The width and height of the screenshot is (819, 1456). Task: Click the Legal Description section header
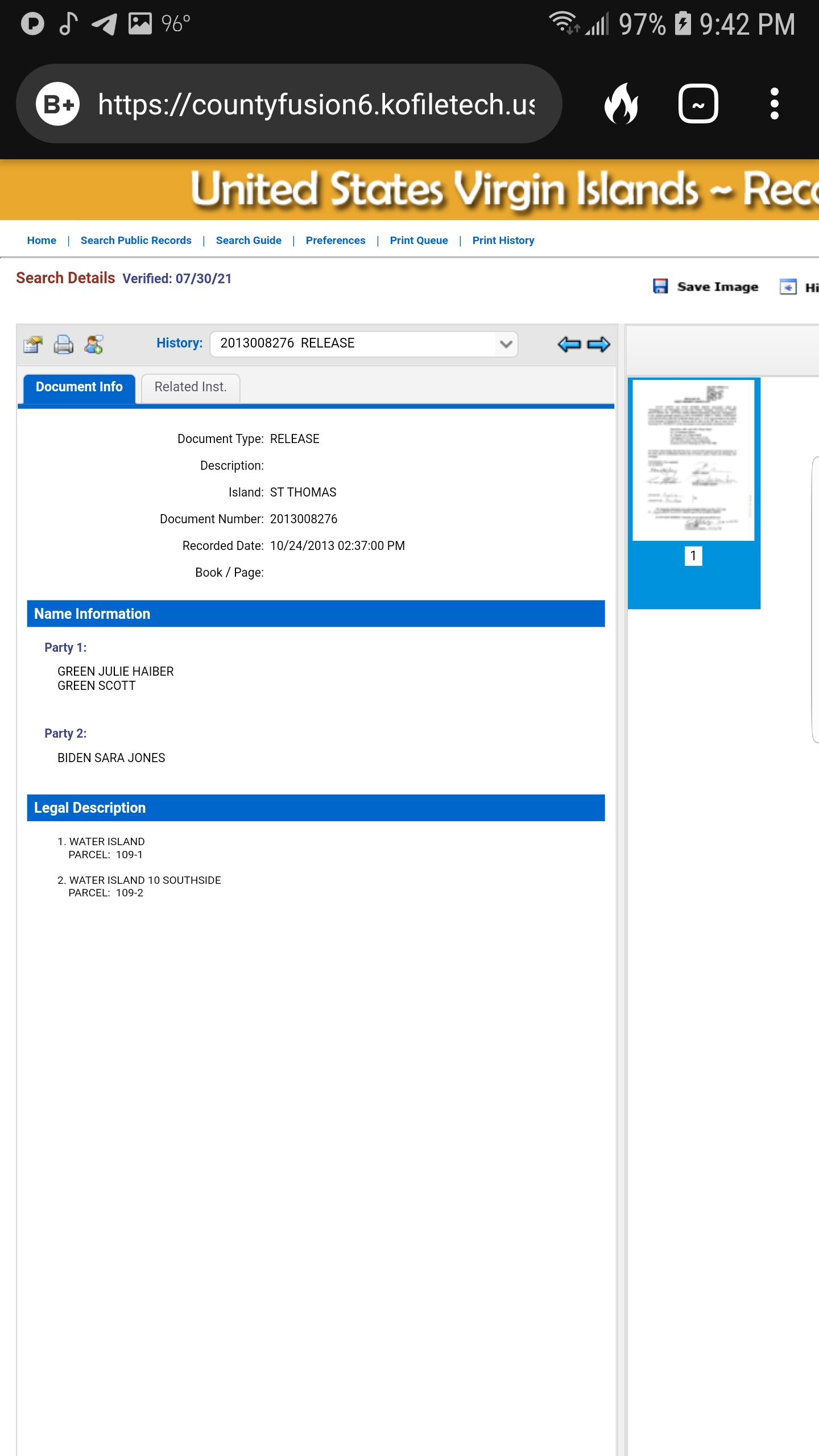pyautogui.click(x=316, y=808)
